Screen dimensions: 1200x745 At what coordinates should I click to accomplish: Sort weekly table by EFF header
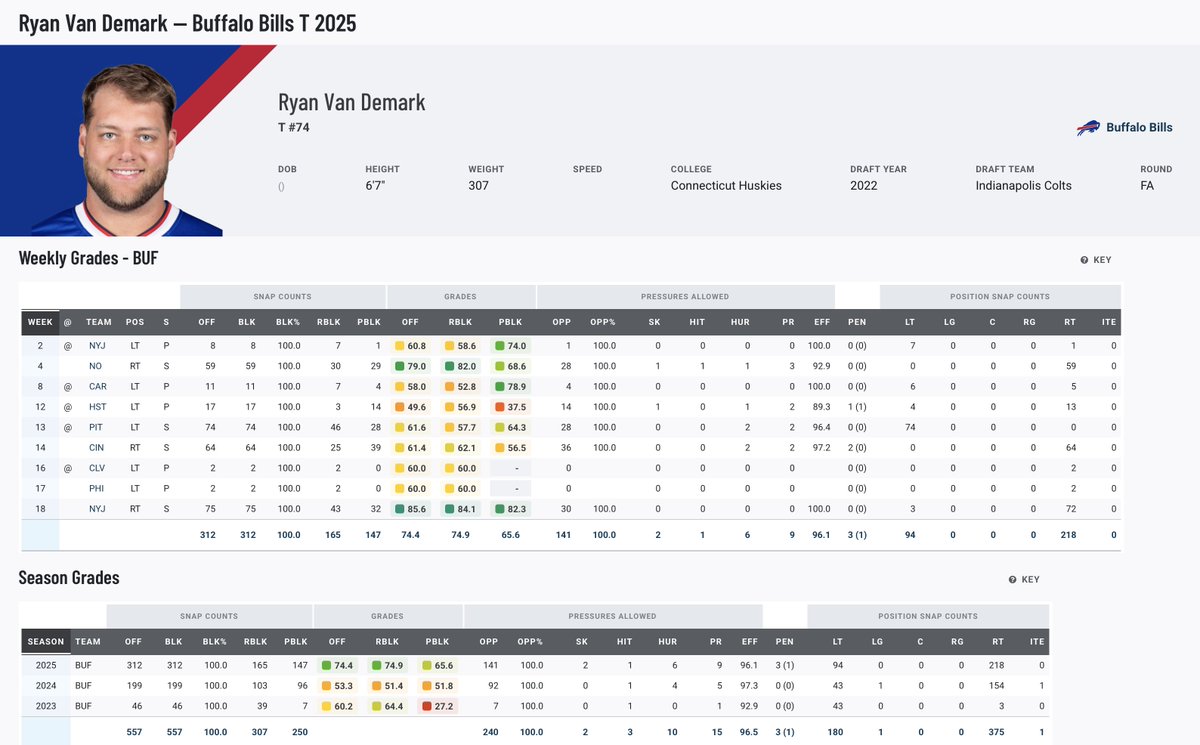click(821, 322)
